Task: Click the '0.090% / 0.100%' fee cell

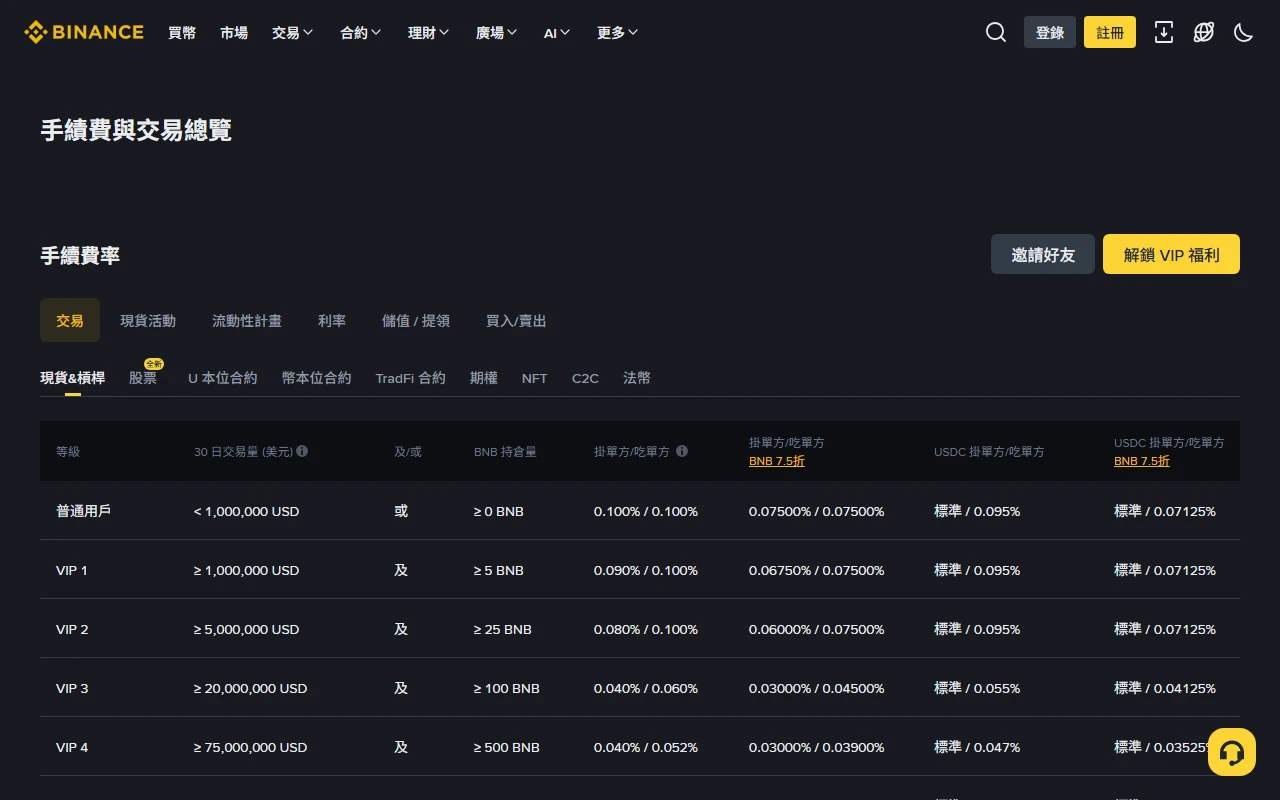Action: click(x=646, y=570)
